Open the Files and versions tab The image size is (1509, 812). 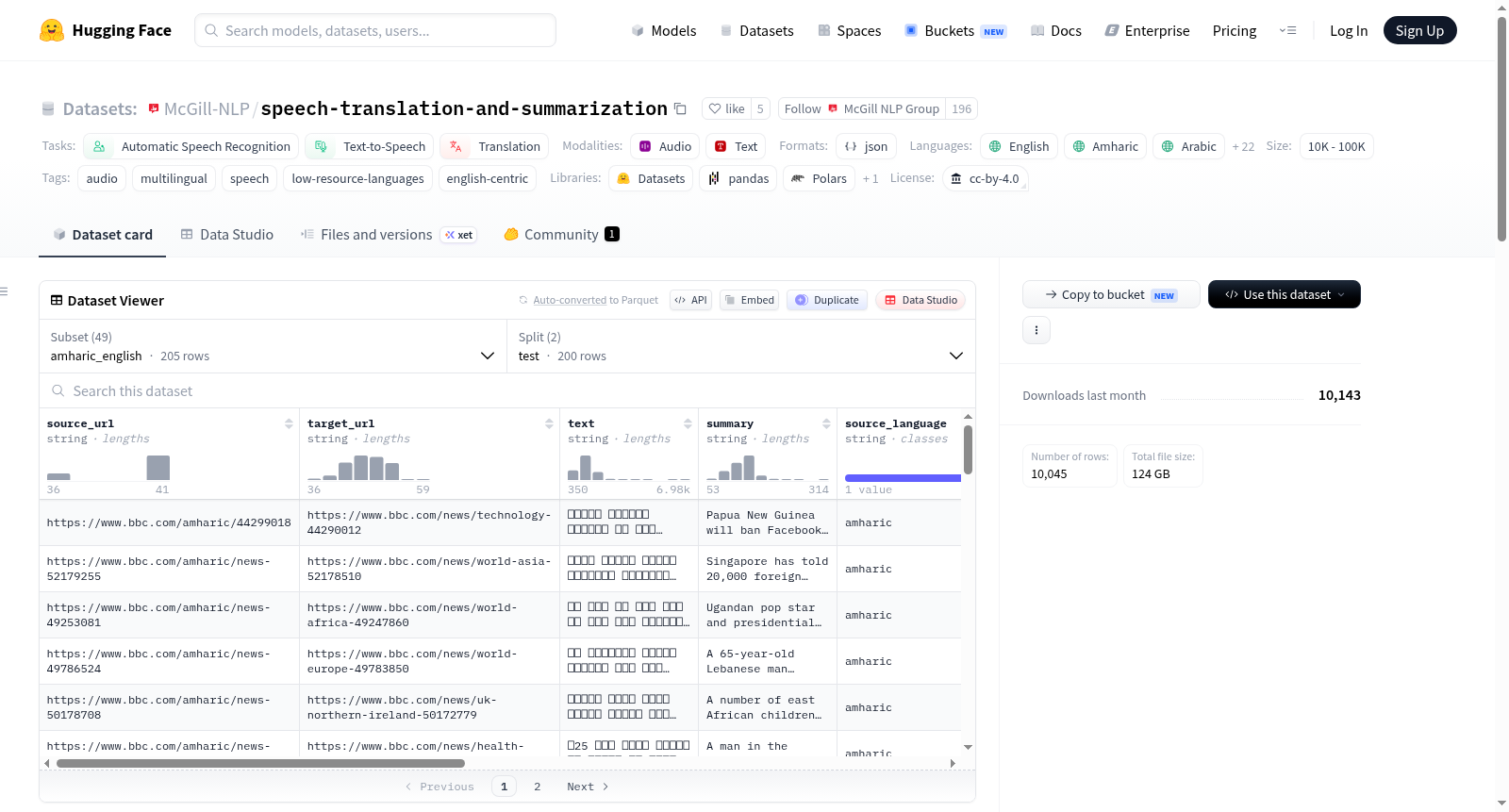pyautogui.click(x=388, y=234)
